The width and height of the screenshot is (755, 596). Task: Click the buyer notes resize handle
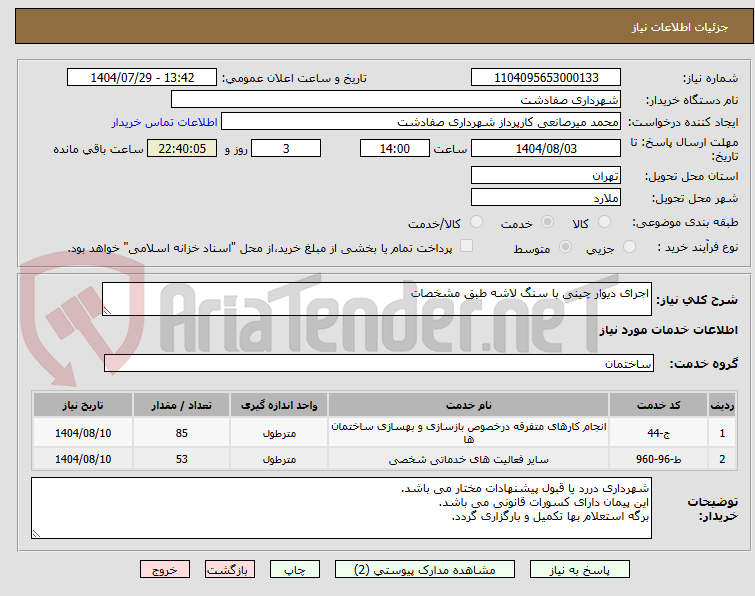[x=36, y=533]
